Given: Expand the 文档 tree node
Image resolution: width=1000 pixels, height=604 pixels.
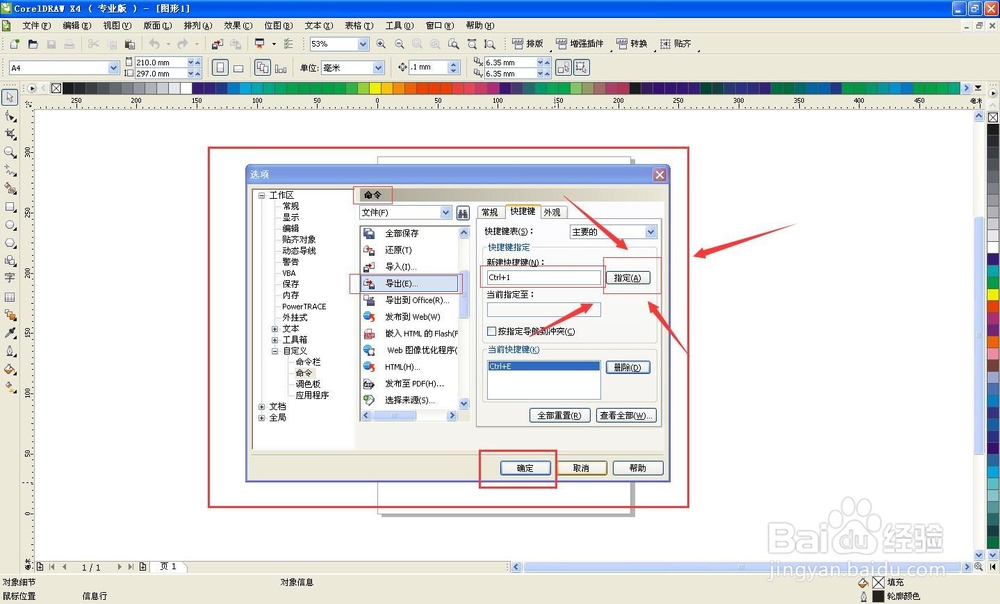Looking at the screenshot, I should click(261, 406).
